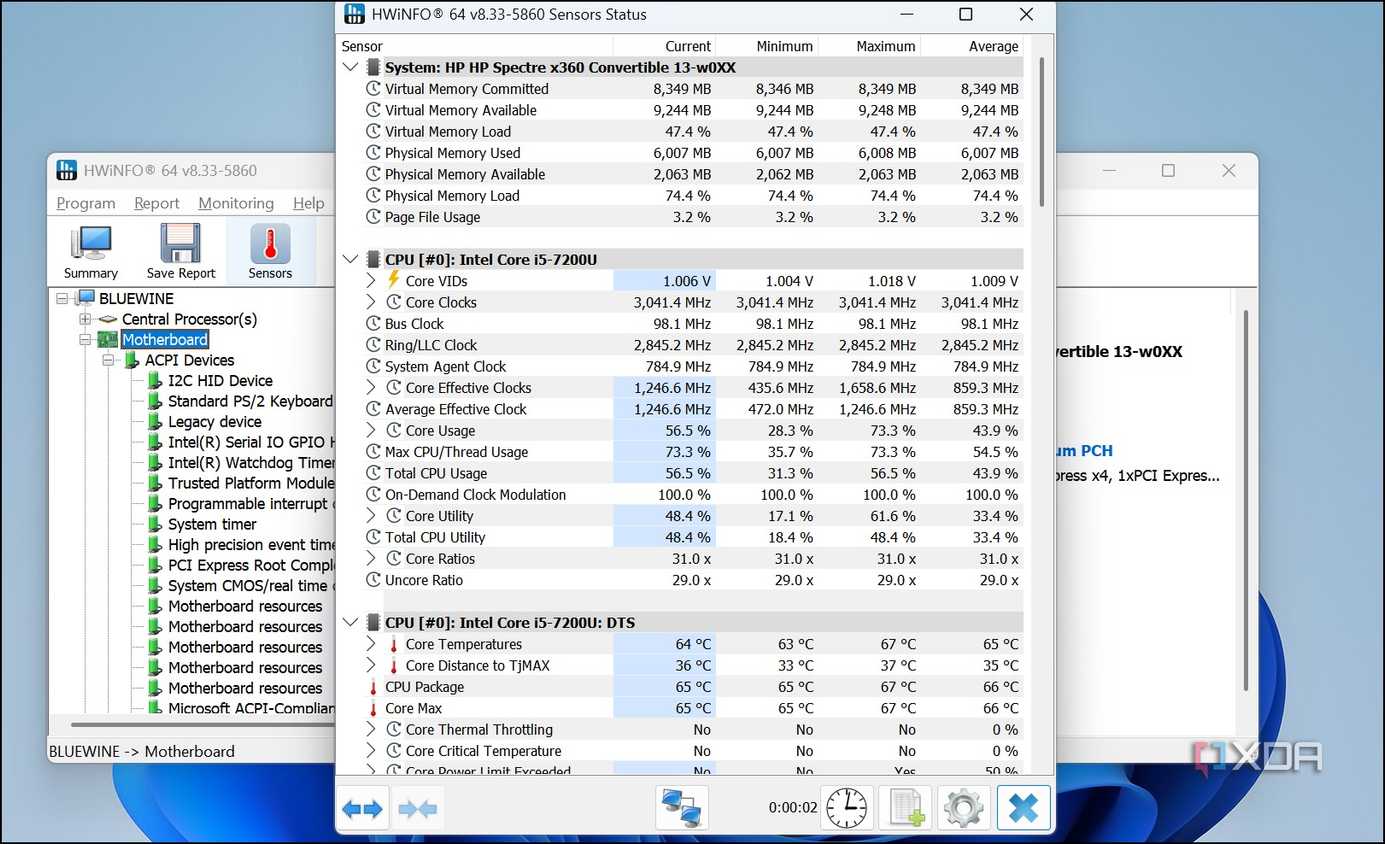1385x844 pixels.
Task: Collapse the BLUEWINE root tree node
Action: tap(63, 298)
